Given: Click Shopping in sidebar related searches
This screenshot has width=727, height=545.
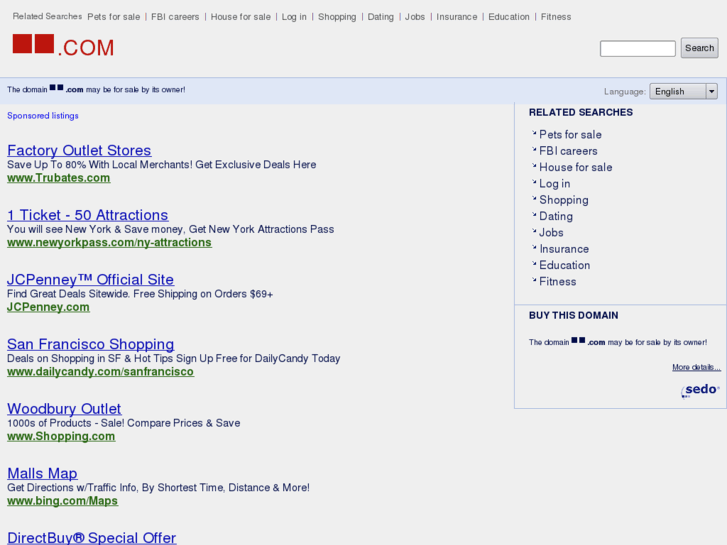Looking at the screenshot, I should pyautogui.click(x=564, y=200).
